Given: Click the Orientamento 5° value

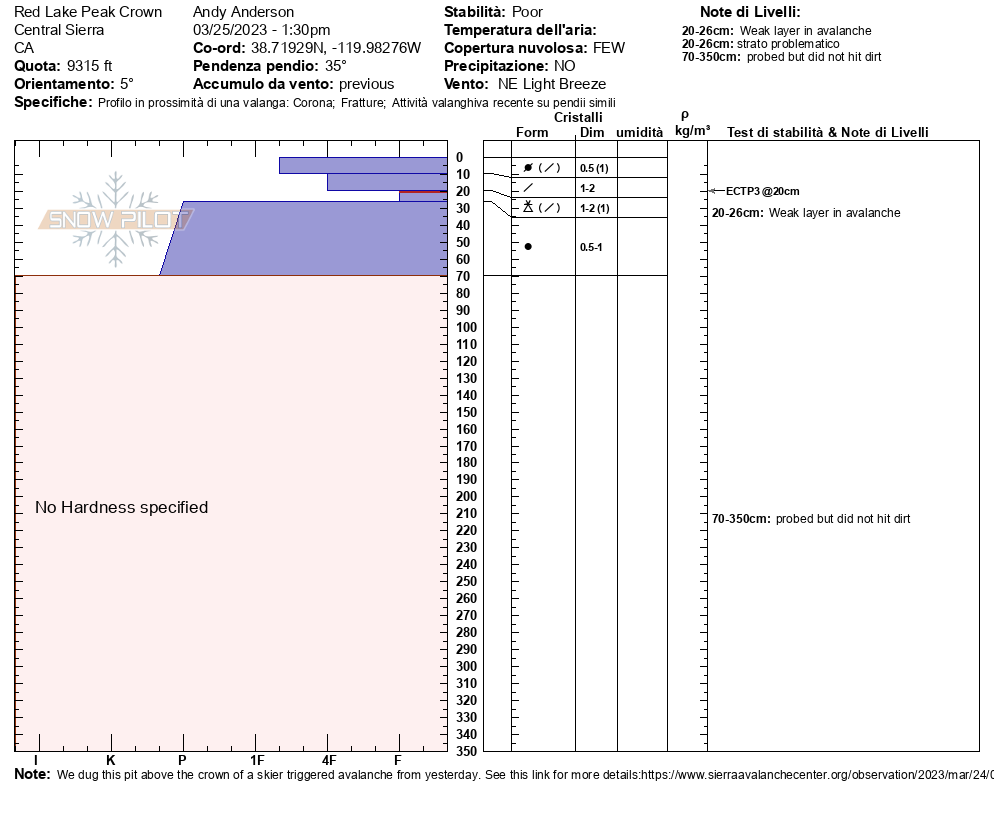Looking at the screenshot, I should click(x=127, y=84).
